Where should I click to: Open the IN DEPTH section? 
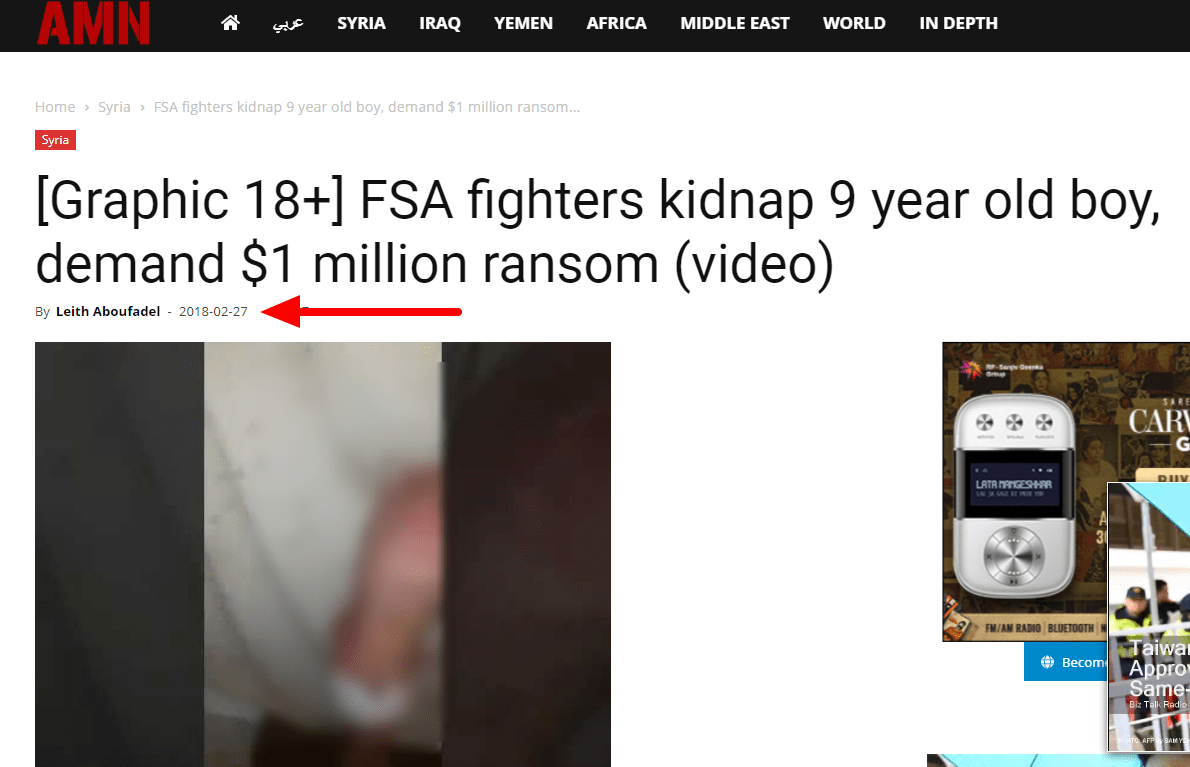[x=958, y=24]
